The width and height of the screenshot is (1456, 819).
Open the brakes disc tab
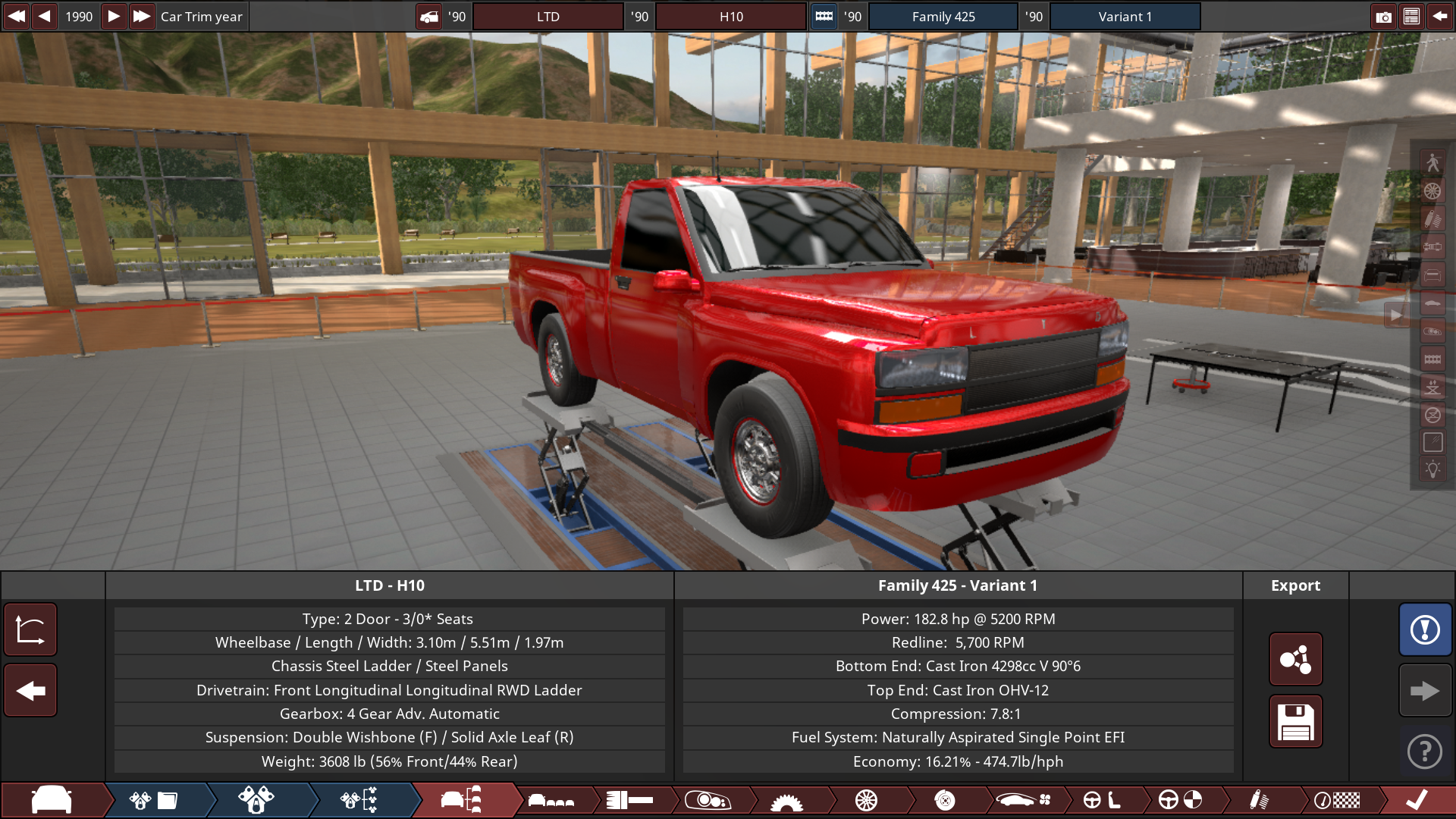[x=945, y=800]
